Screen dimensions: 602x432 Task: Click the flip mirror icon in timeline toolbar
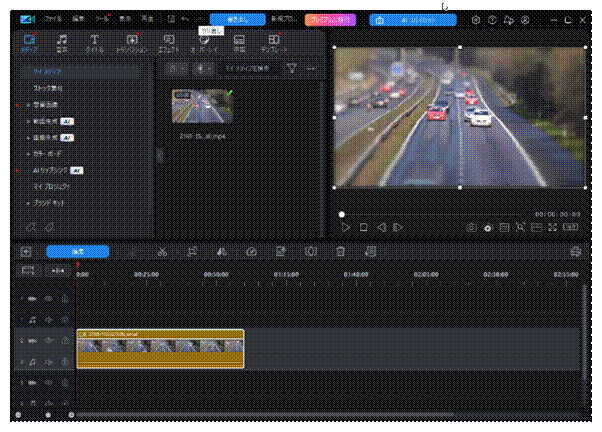pos(222,252)
